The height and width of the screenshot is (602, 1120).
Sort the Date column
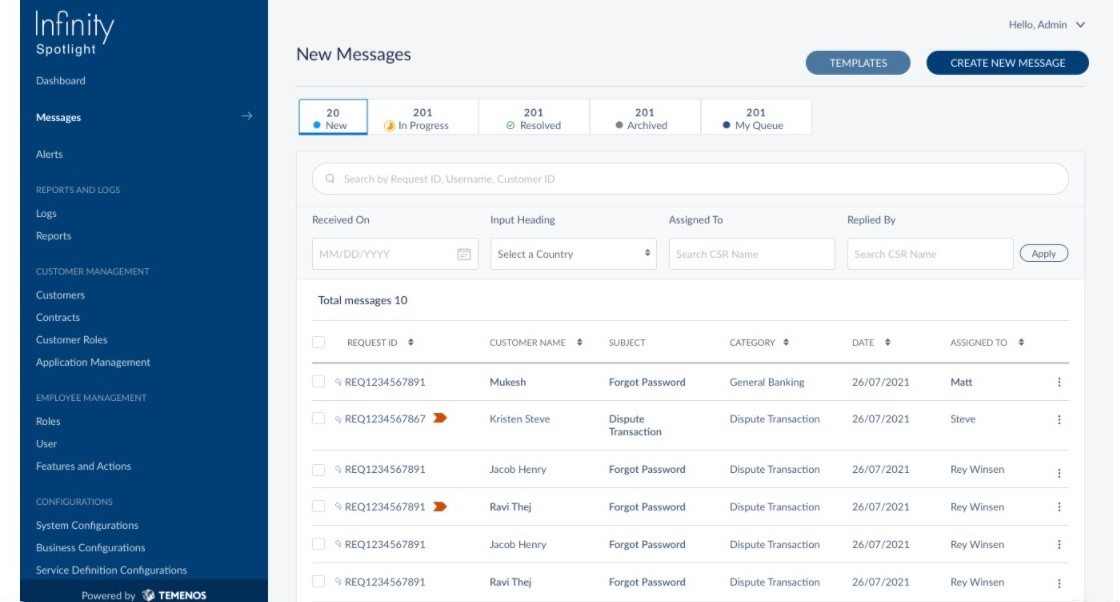(888, 343)
